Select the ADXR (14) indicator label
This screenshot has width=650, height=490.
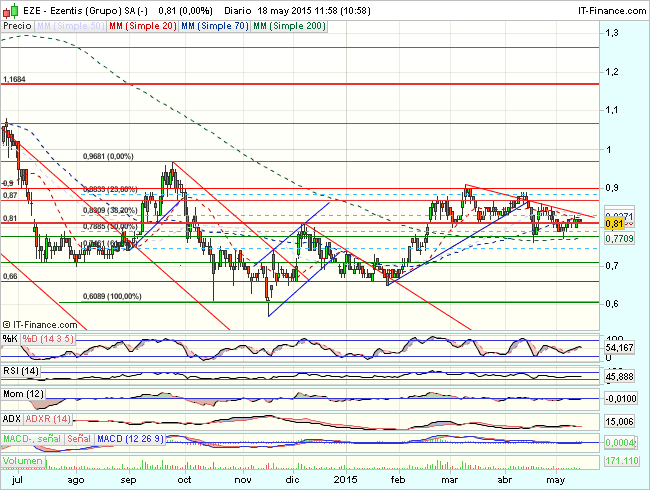pos(48,419)
